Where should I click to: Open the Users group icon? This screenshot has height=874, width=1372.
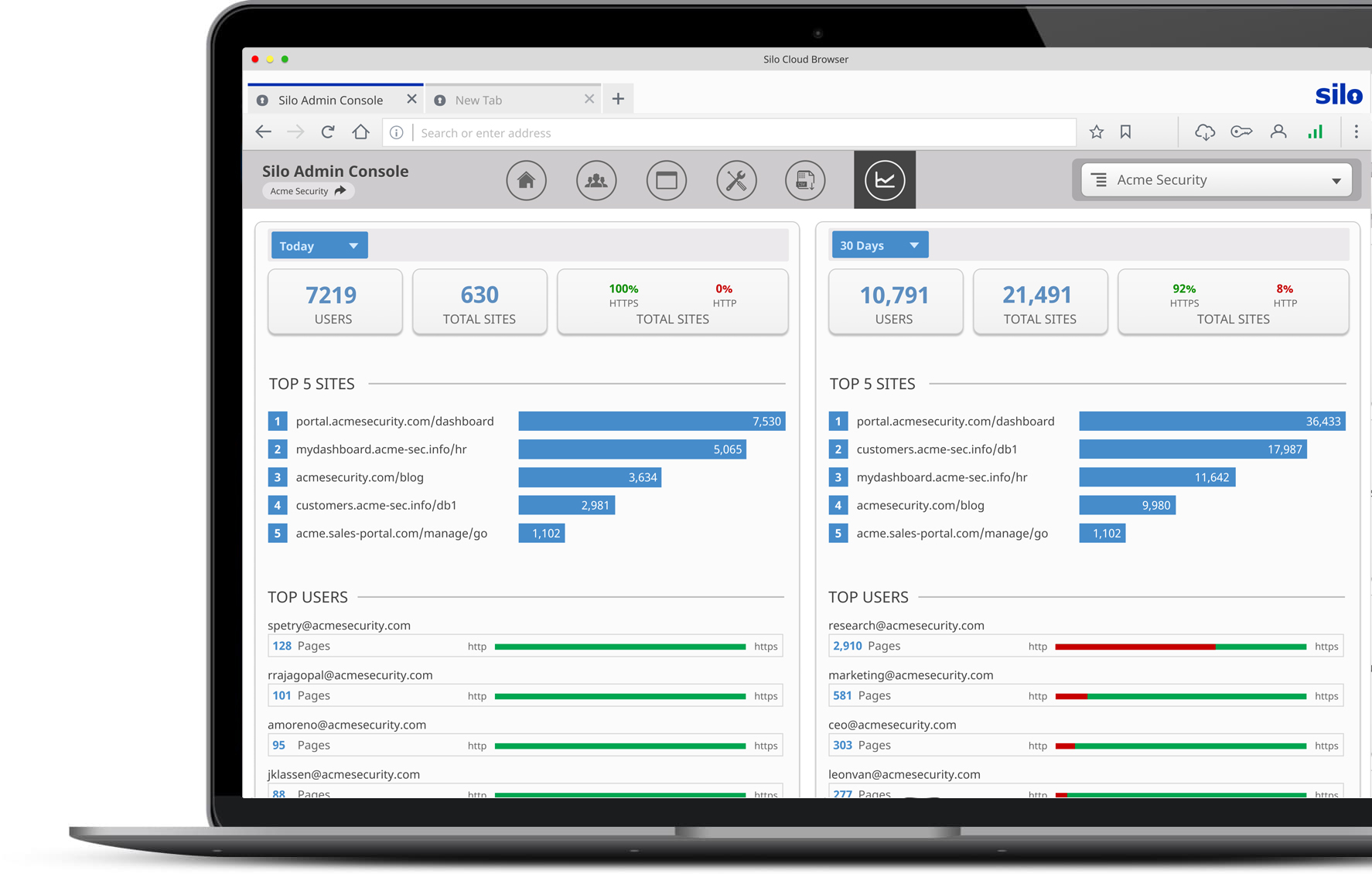click(596, 180)
